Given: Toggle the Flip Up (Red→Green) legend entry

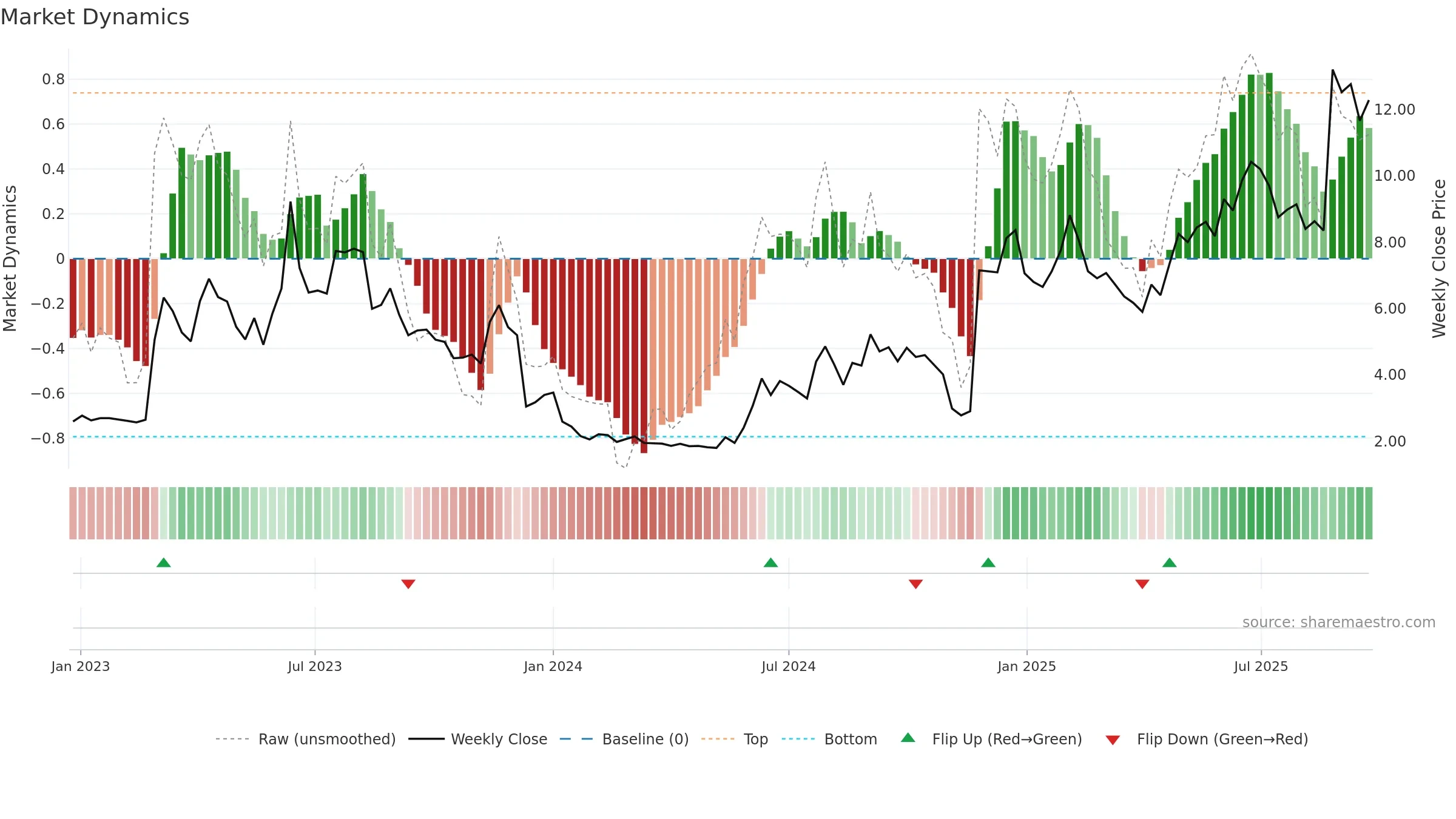Looking at the screenshot, I should point(991,740).
